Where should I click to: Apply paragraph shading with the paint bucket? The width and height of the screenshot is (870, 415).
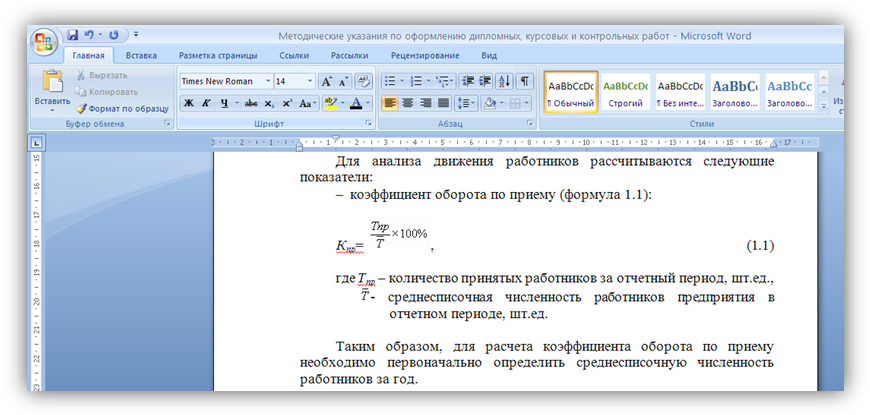tap(489, 103)
